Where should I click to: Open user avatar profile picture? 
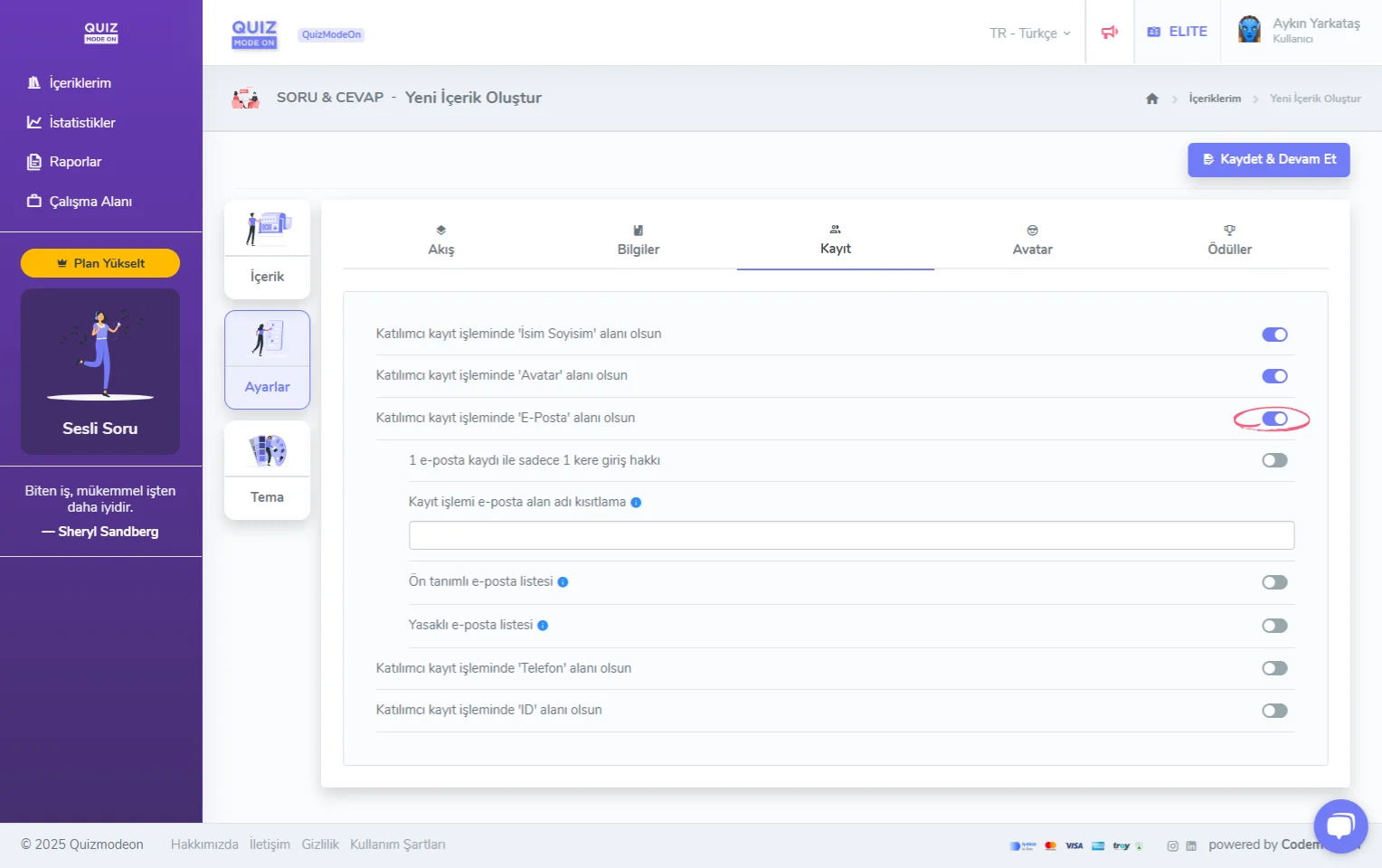[1249, 30]
